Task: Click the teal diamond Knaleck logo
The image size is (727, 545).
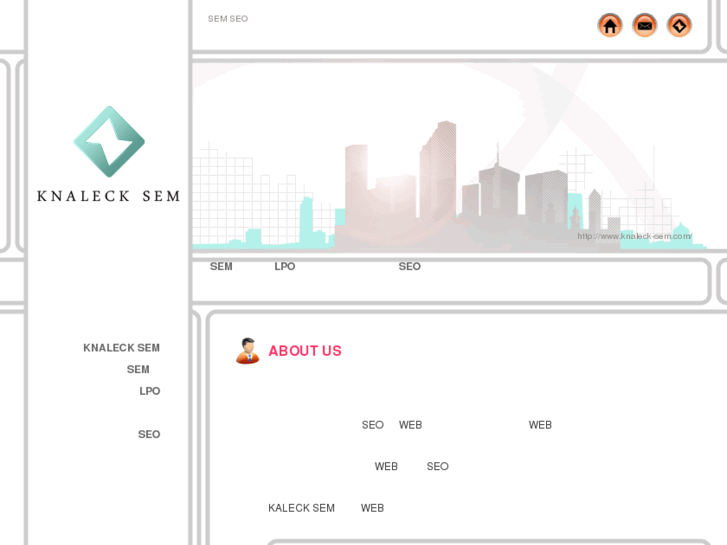Action: point(109,141)
